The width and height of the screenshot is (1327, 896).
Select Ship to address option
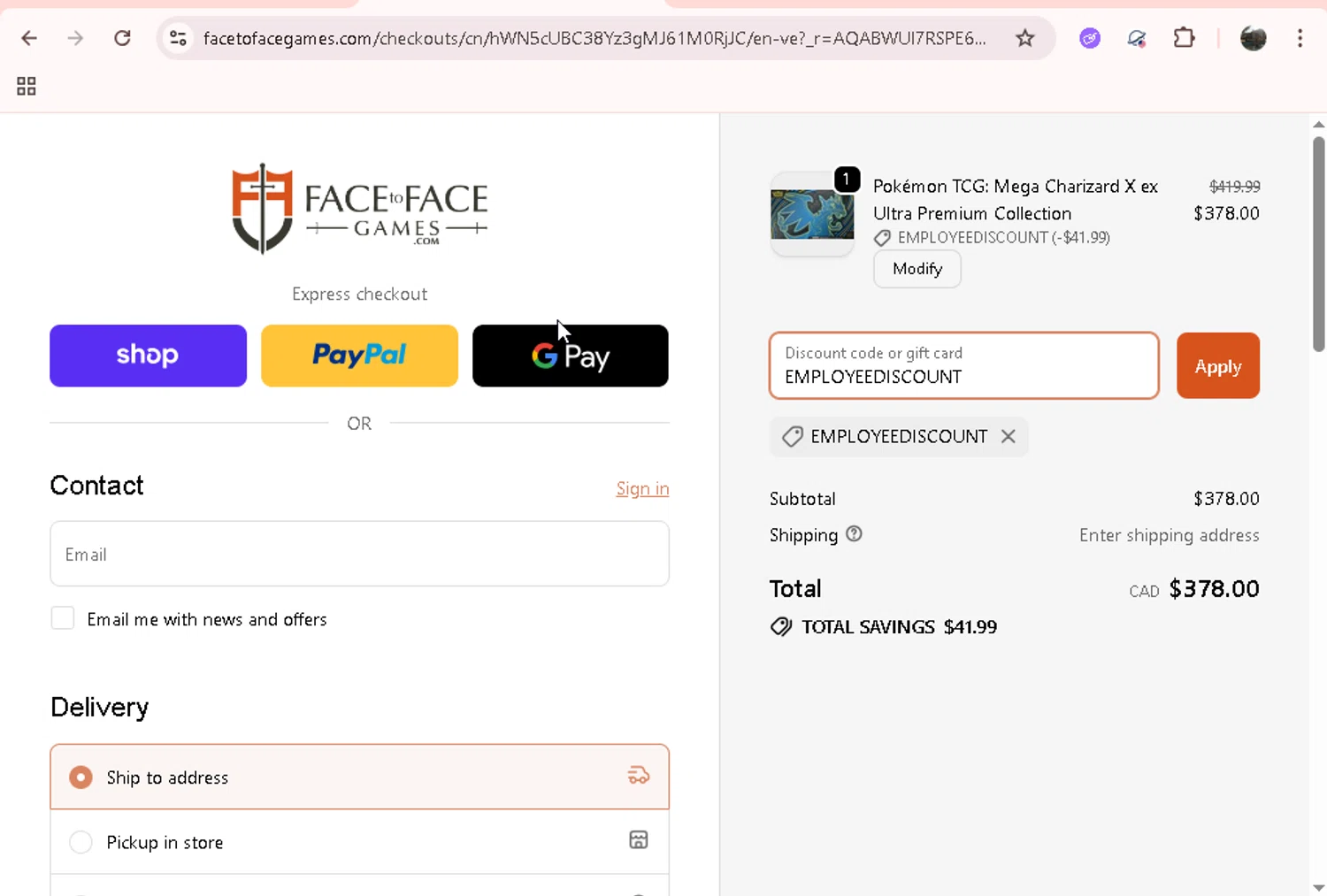click(359, 777)
